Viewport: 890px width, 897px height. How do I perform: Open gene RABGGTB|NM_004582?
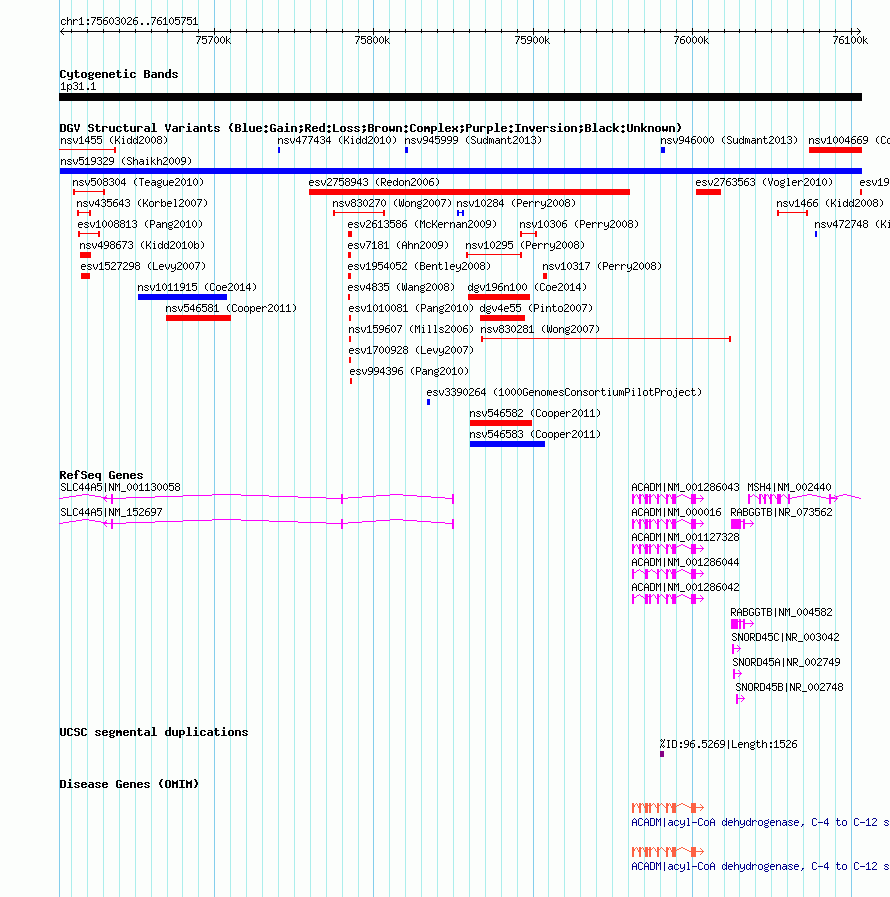(x=781, y=613)
